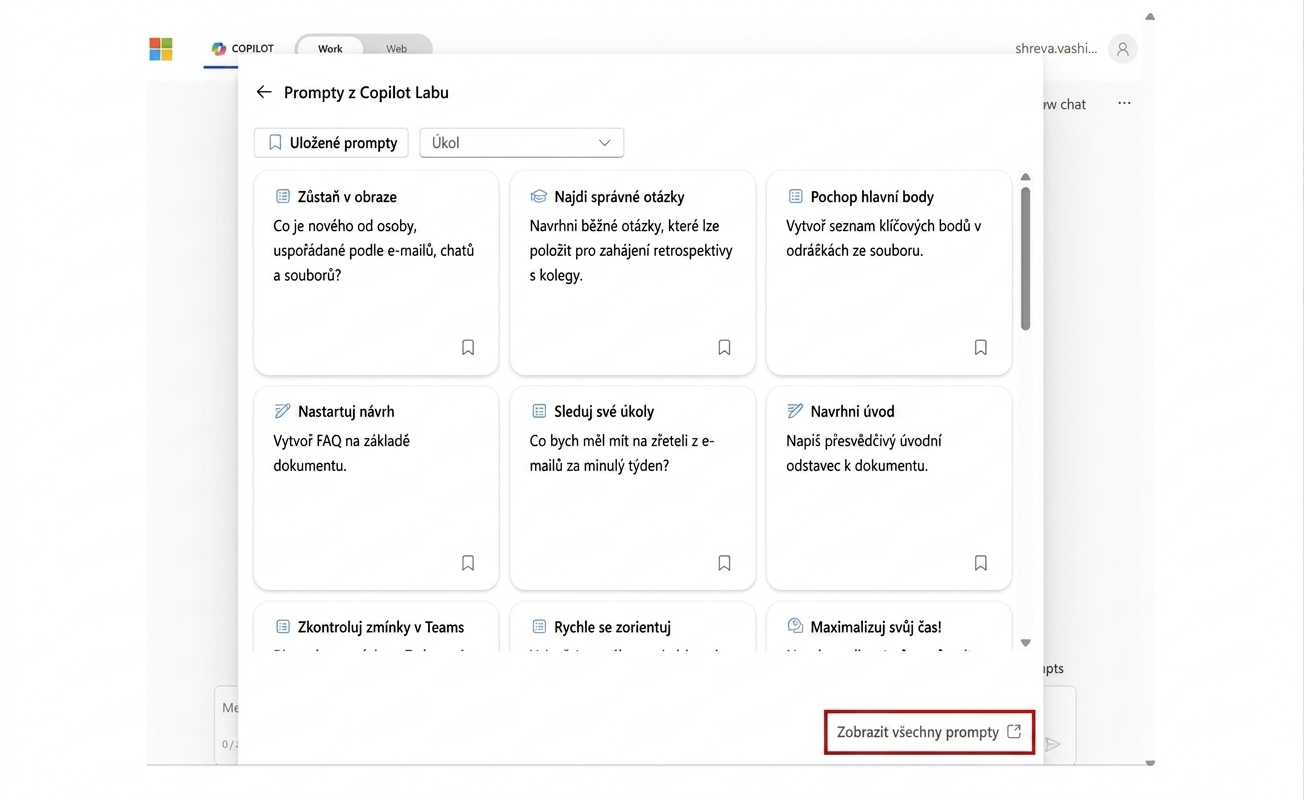The image size is (1304, 800).
Task: Click graduation cap icon on Najdi správné otázky
Action: (539, 197)
